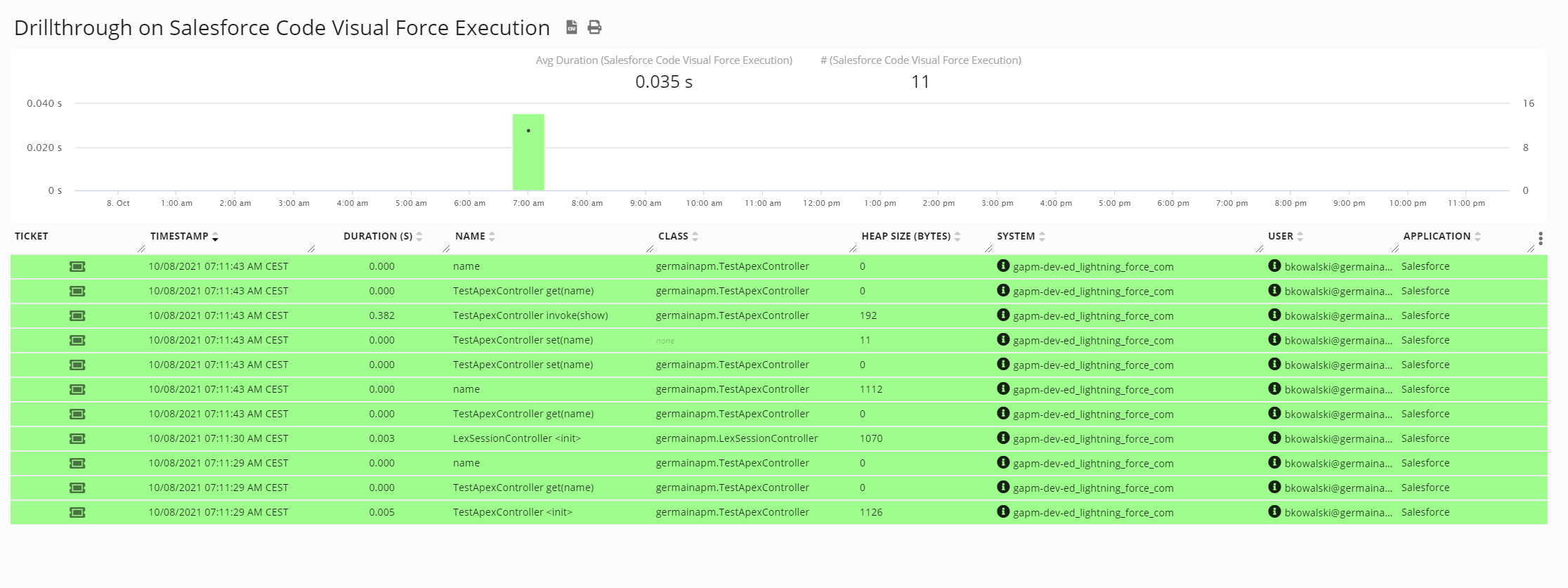
Task: Click user info icon in last table row
Action: (1274, 512)
